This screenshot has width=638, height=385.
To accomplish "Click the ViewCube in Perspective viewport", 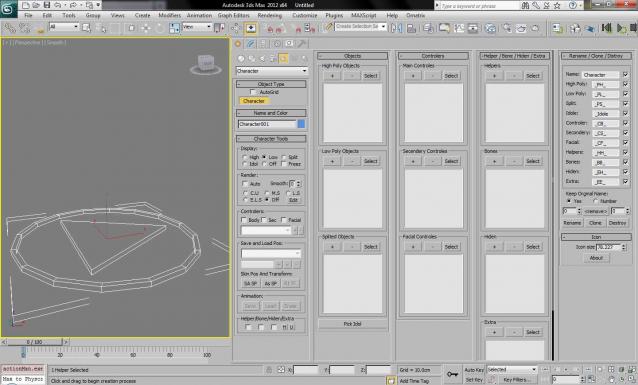I will click(x=206, y=64).
